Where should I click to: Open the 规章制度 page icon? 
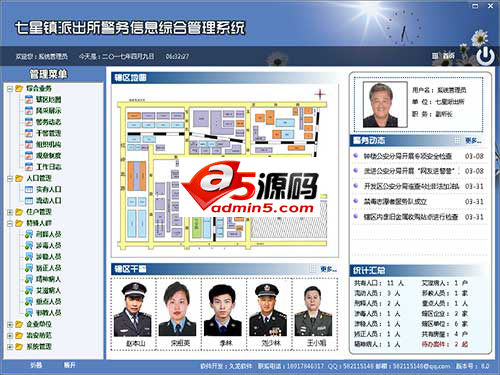29,155
